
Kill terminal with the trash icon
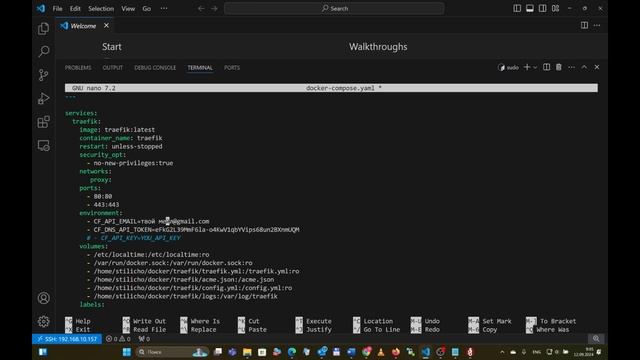pos(559,67)
